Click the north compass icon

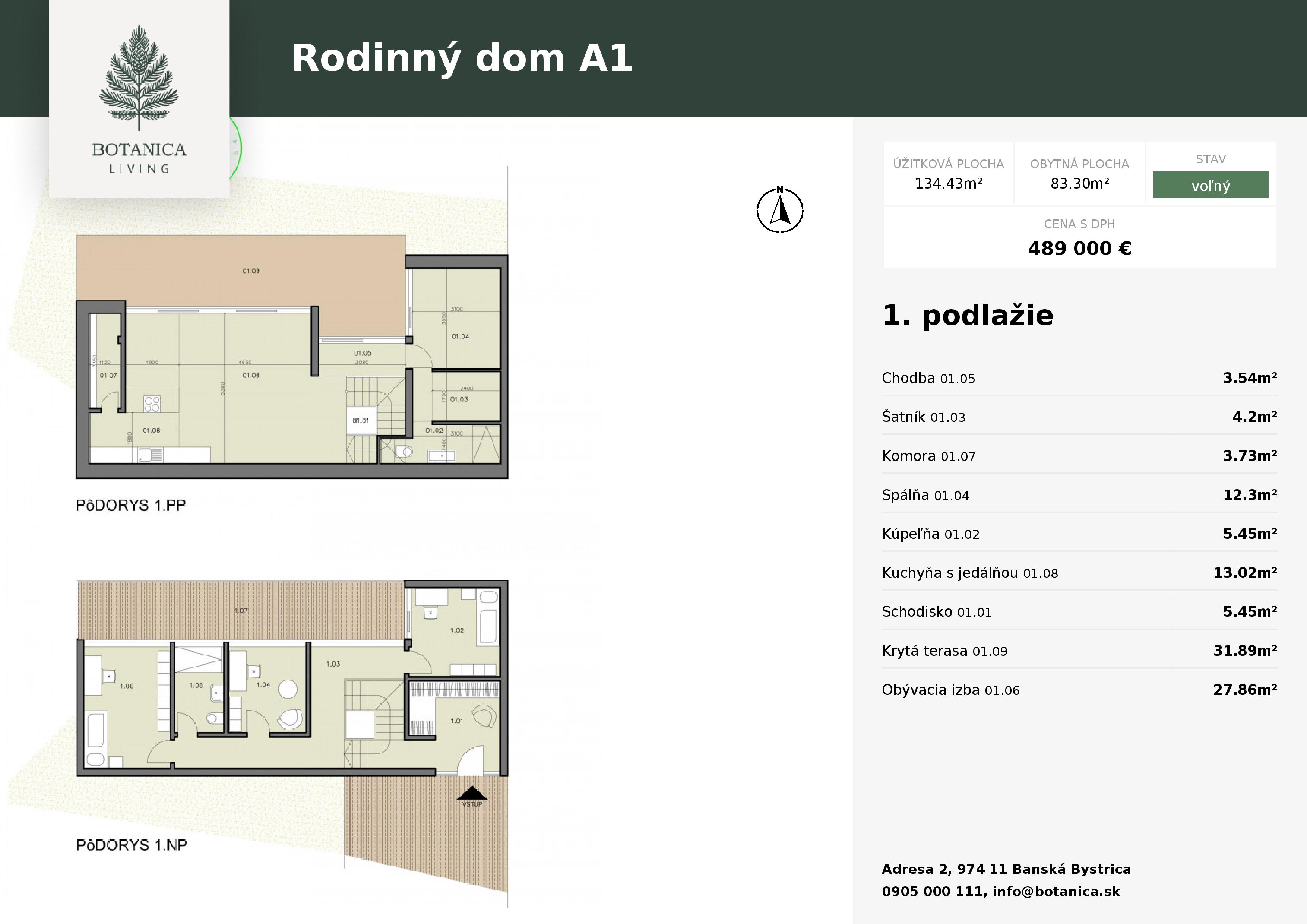click(x=780, y=209)
